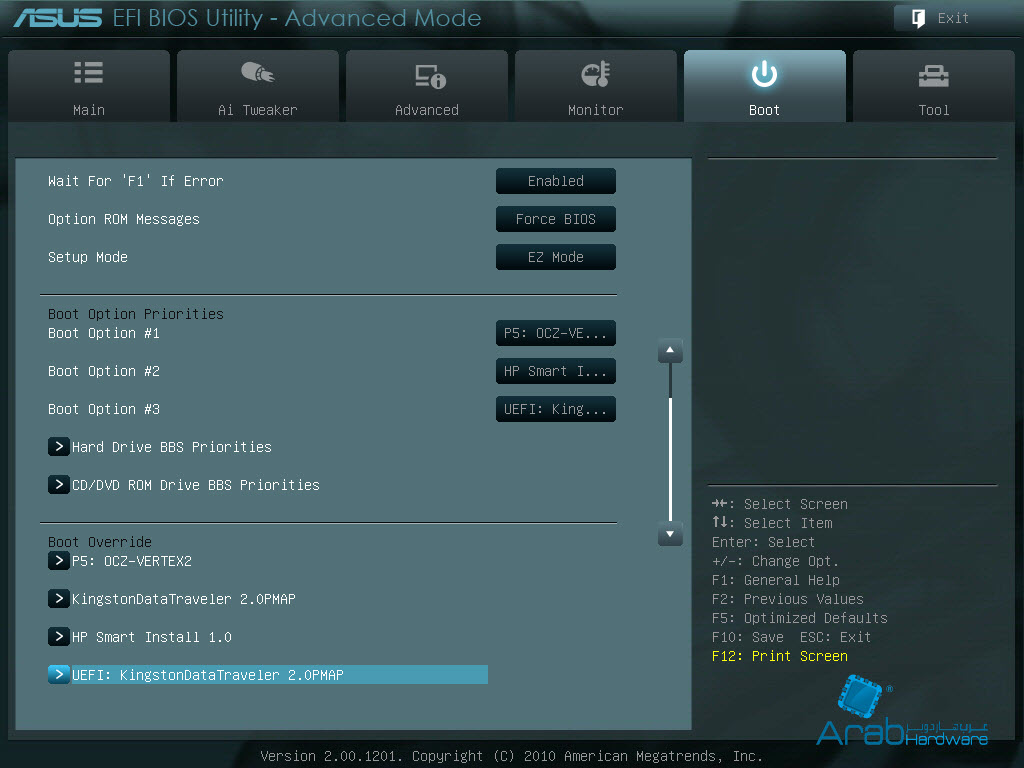Screen dimensions: 1024x768
Task: Select the Boot tab label
Action: [764, 110]
